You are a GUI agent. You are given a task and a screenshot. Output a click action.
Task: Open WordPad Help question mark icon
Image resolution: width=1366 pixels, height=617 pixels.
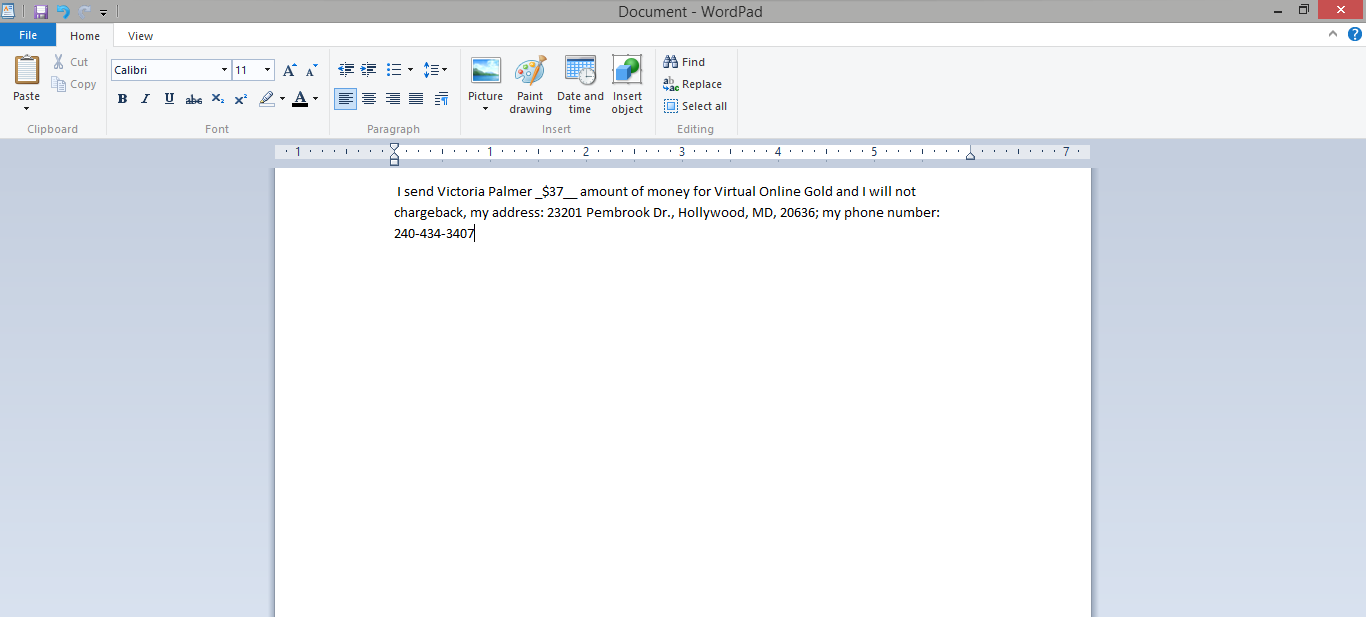click(1355, 34)
